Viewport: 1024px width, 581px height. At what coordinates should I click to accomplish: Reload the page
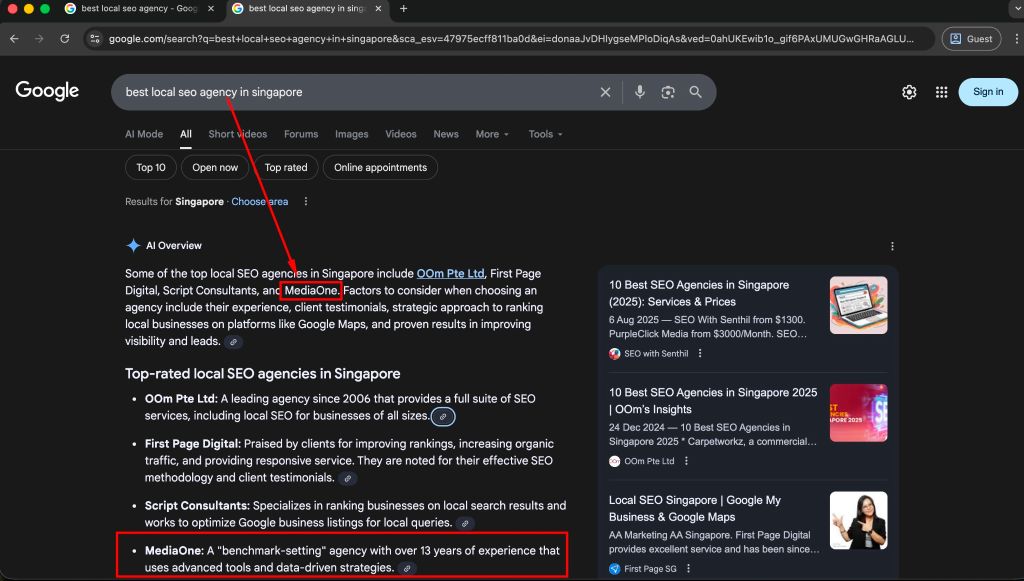(65, 39)
